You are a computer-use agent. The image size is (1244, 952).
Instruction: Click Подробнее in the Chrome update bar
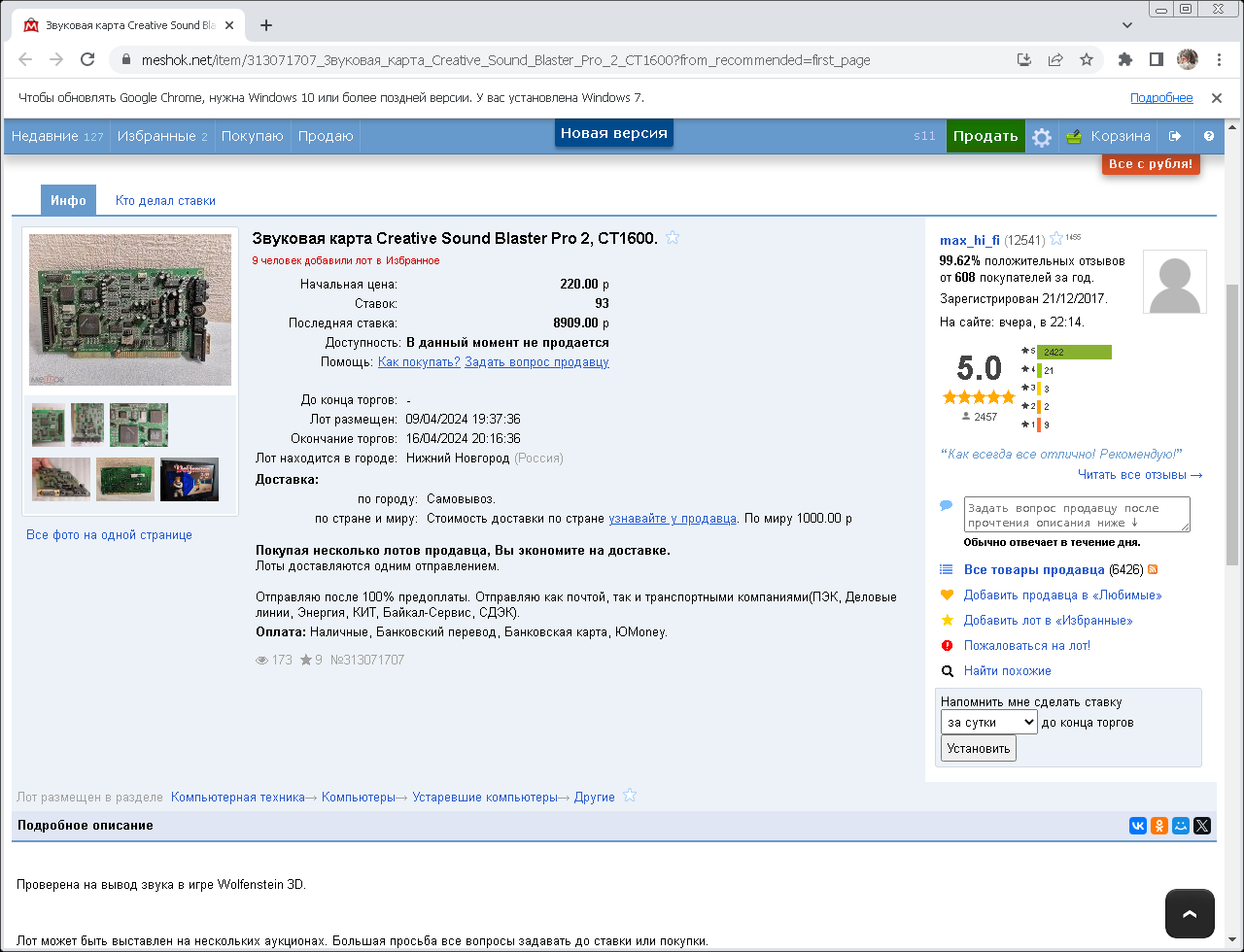tap(1161, 98)
